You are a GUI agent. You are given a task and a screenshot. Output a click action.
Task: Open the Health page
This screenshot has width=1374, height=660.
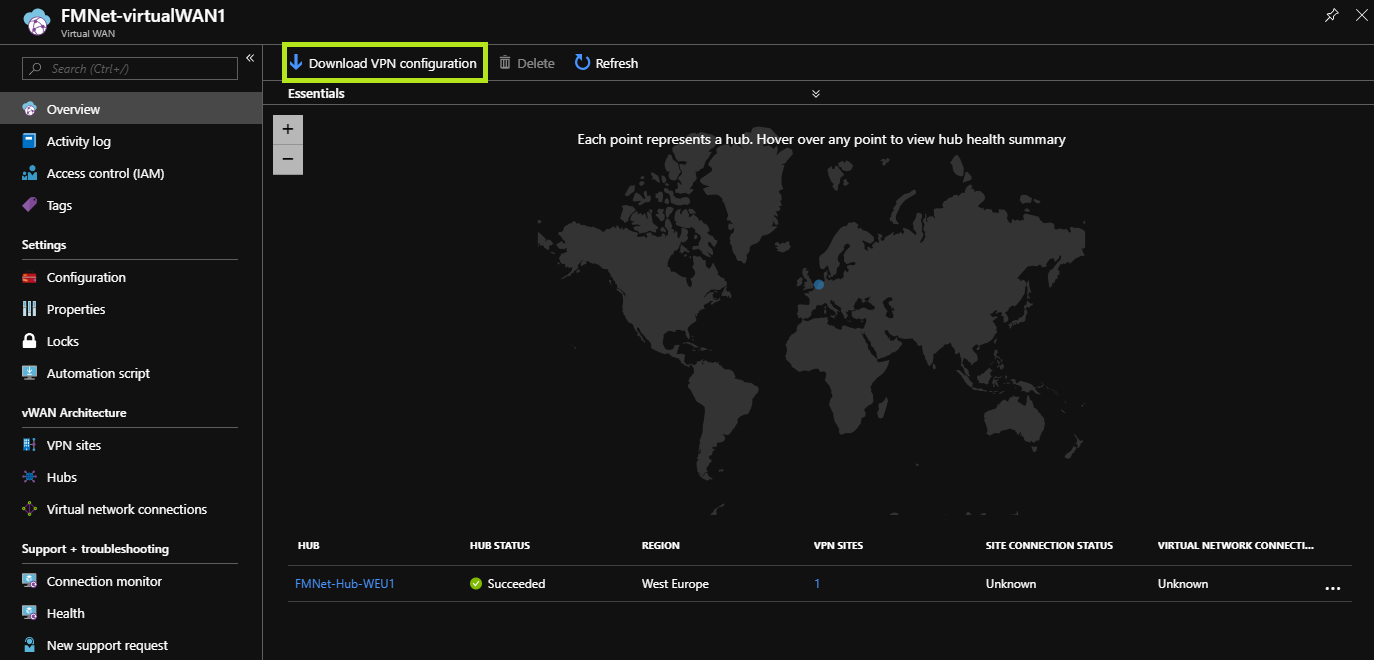tap(66, 613)
